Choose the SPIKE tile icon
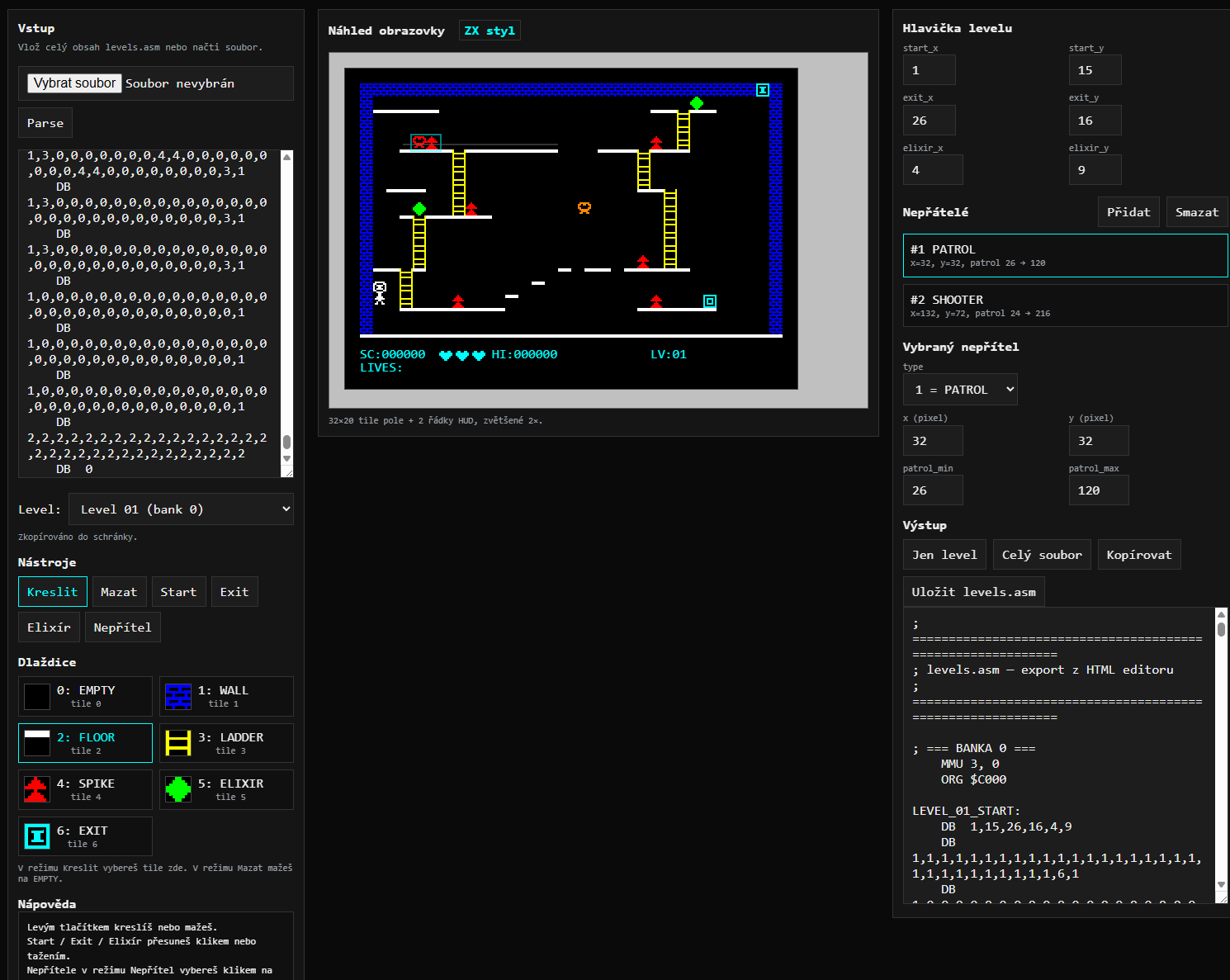1230x980 pixels. click(36, 790)
